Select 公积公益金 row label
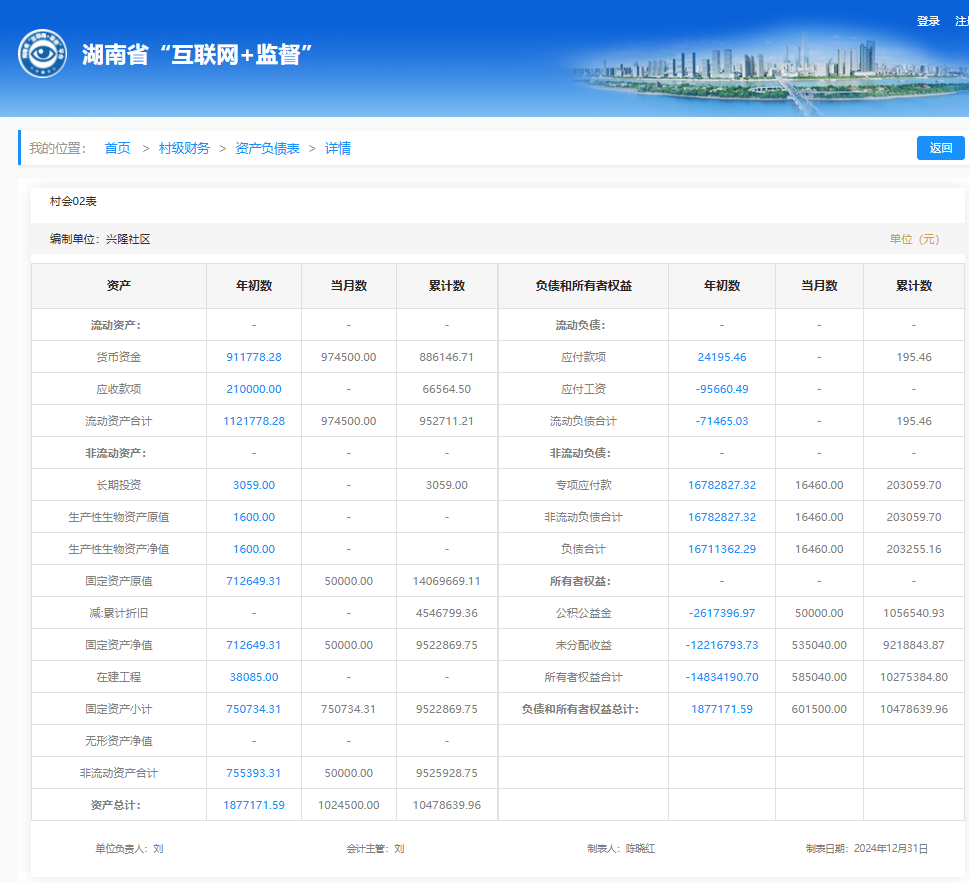The width and height of the screenshot is (969, 883). [x=583, y=613]
